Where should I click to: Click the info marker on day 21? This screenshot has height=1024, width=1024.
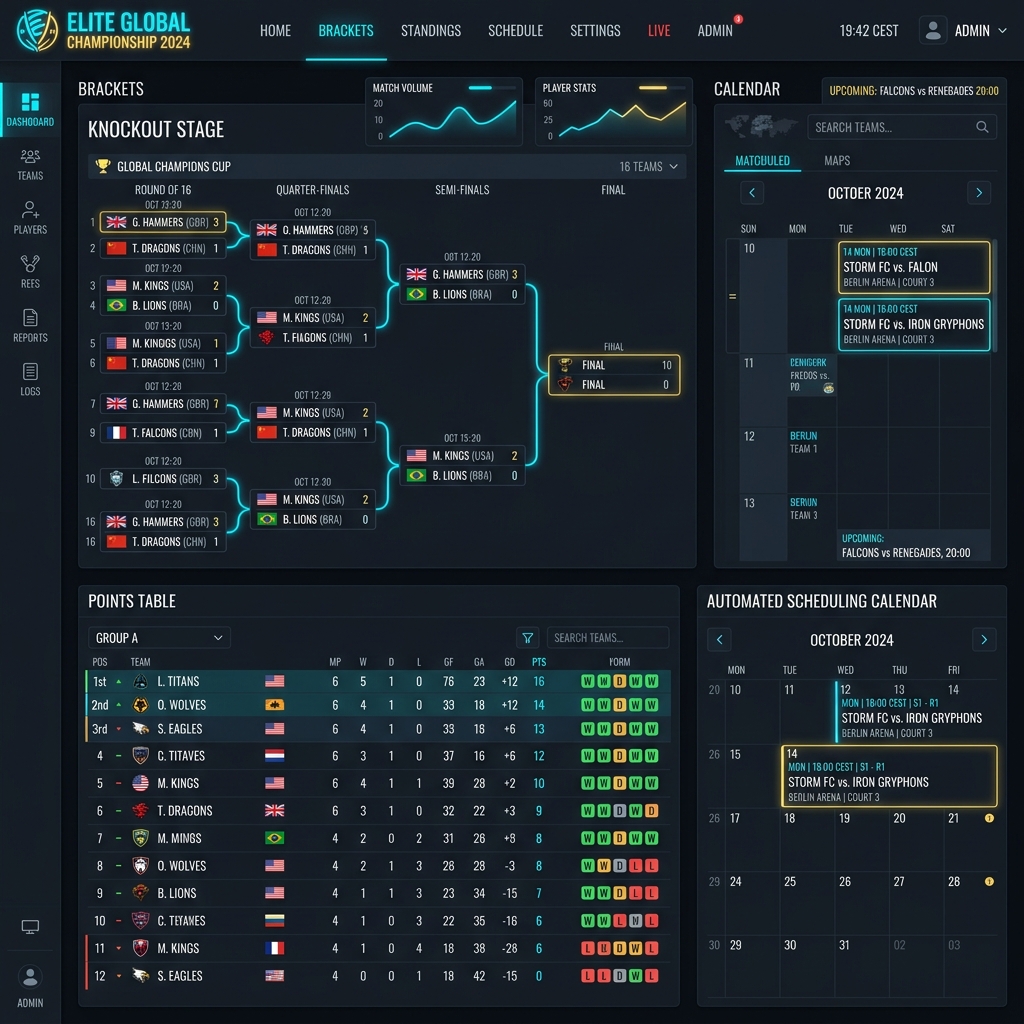(989, 818)
